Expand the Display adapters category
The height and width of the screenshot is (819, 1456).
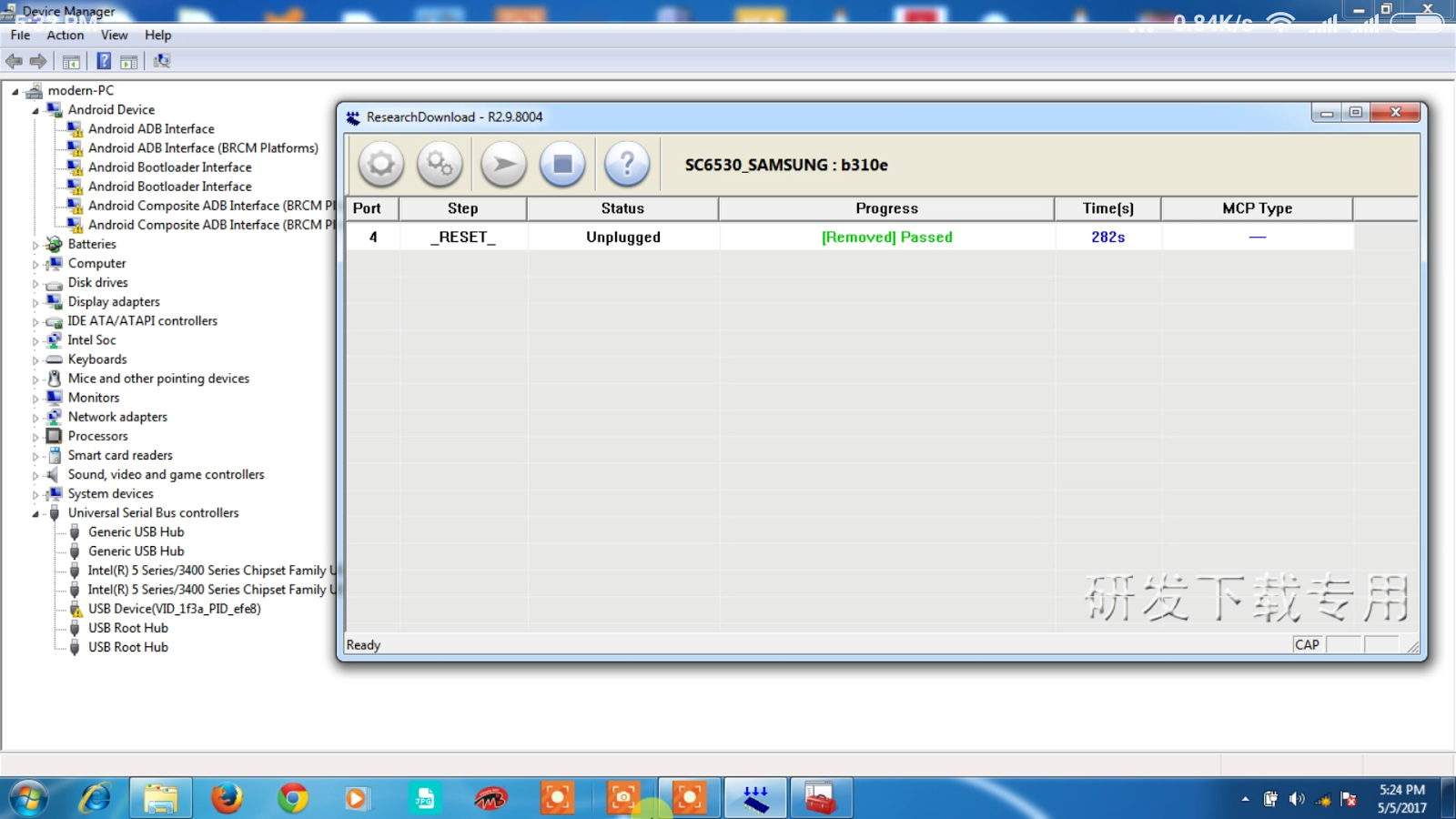pos(35,302)
